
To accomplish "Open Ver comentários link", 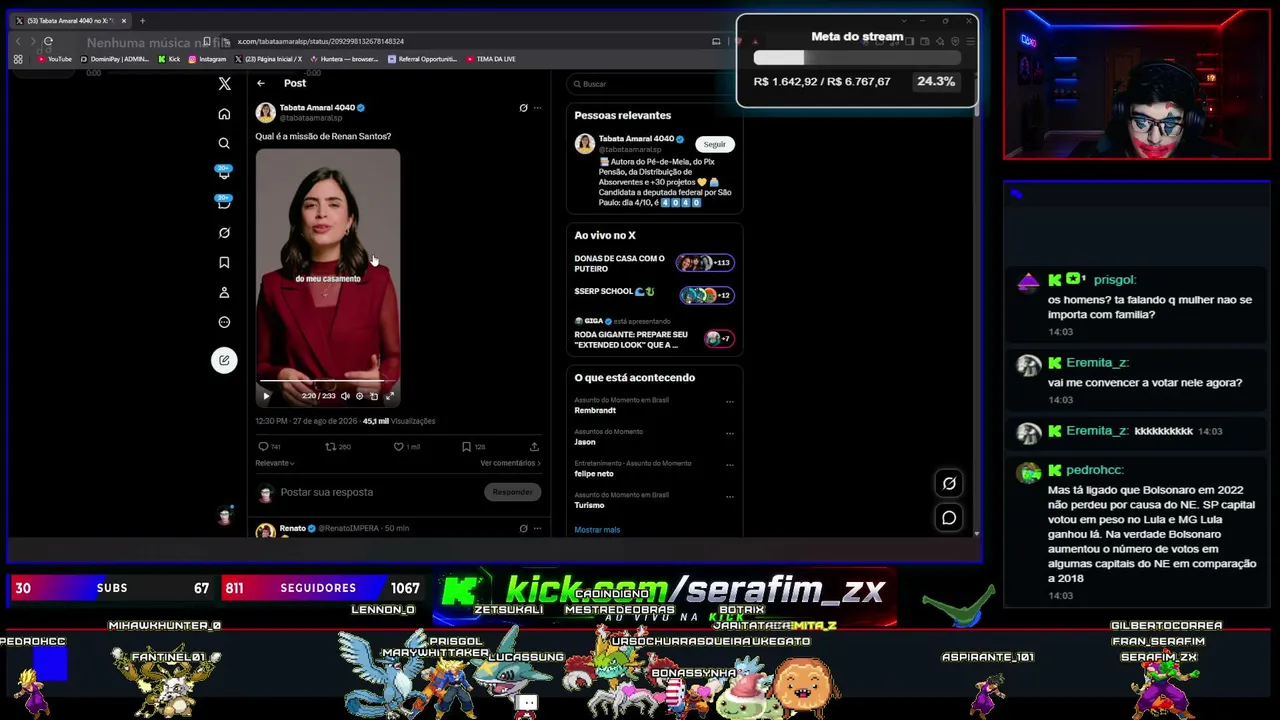I will pyautogui.click(x=510, y=463).
